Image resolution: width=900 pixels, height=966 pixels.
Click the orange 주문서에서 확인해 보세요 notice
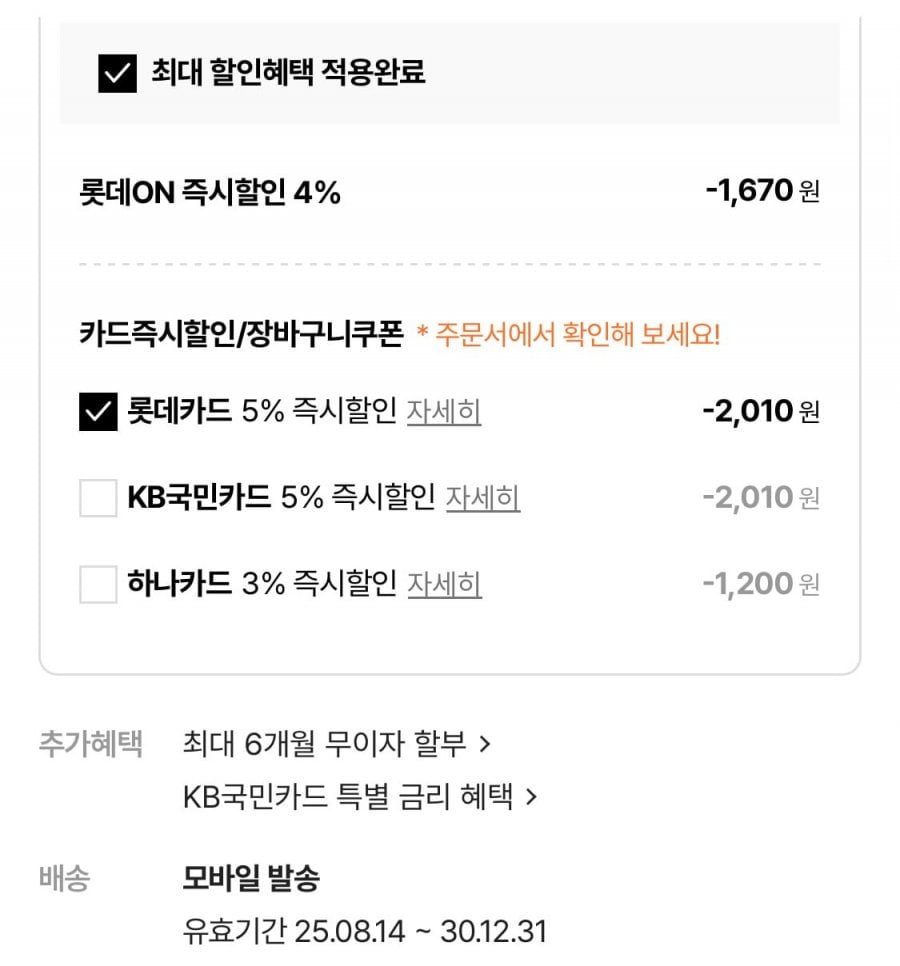pyautogui.click(x=568, y=334)
